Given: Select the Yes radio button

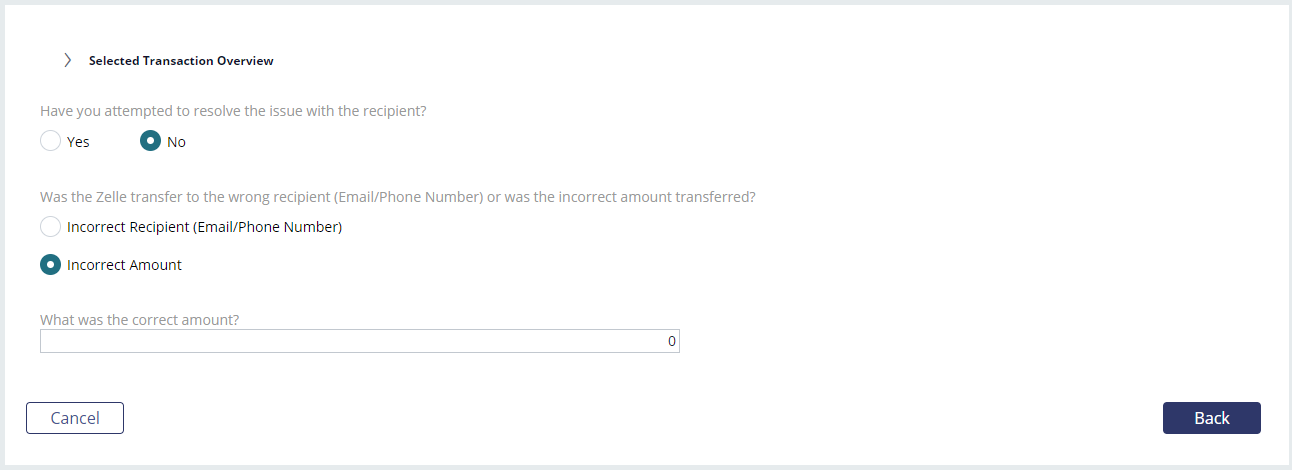Looking at the screenshot, I should [x=50, y=141].
